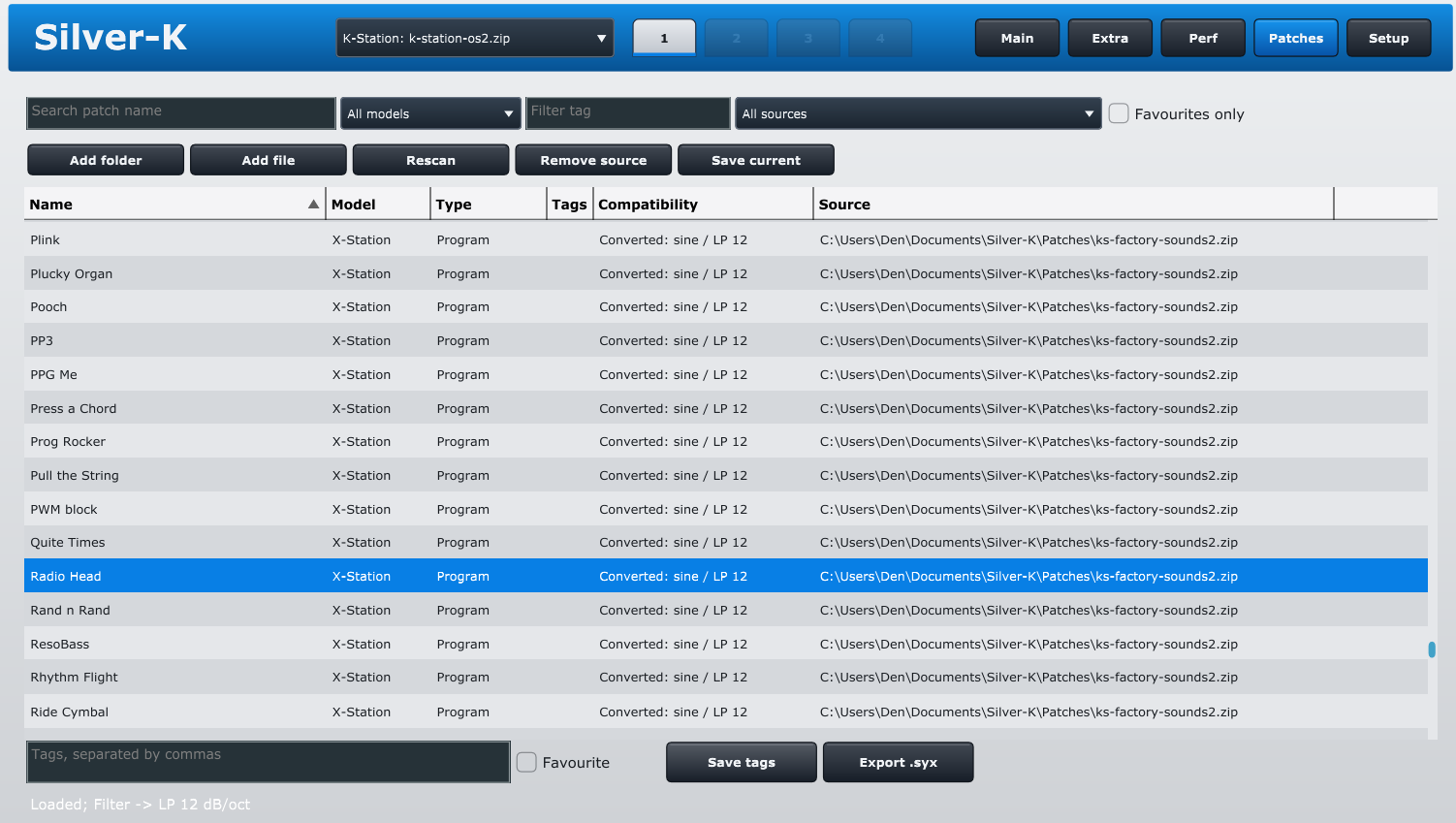1456x823 pixels.
Task: Click the patch list scrollbar thumb
Action: [1432, 649]
